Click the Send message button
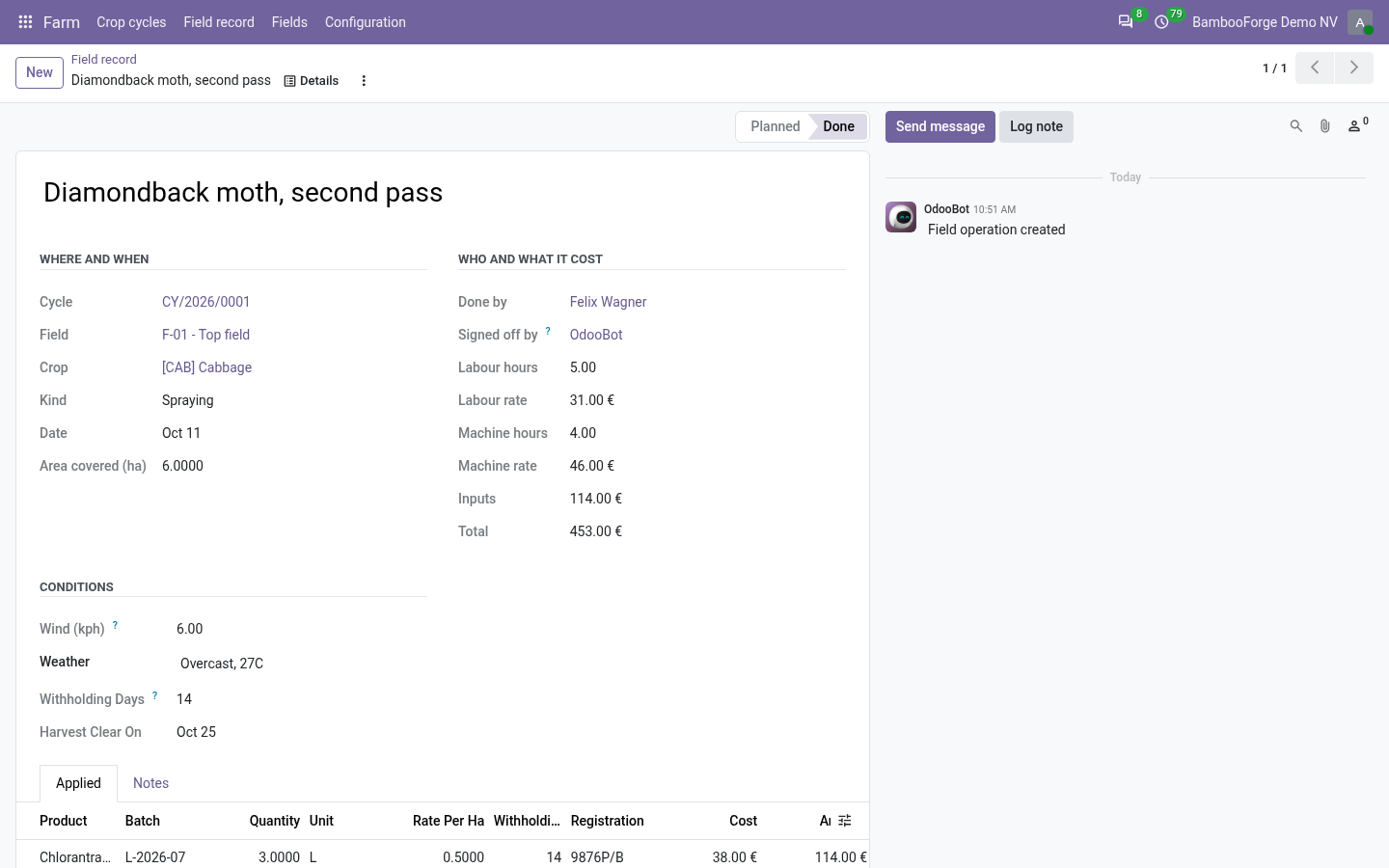Screen dimensions: 1389x868 click(940, 126)
